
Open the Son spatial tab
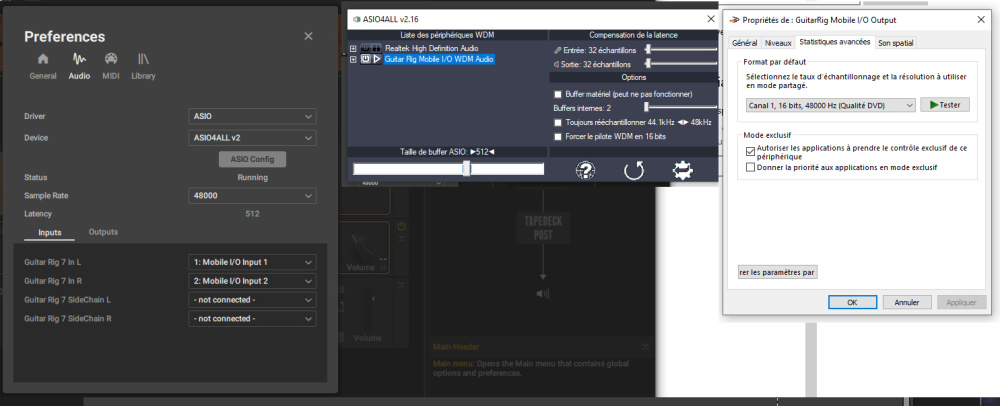(x=895, y=43)
